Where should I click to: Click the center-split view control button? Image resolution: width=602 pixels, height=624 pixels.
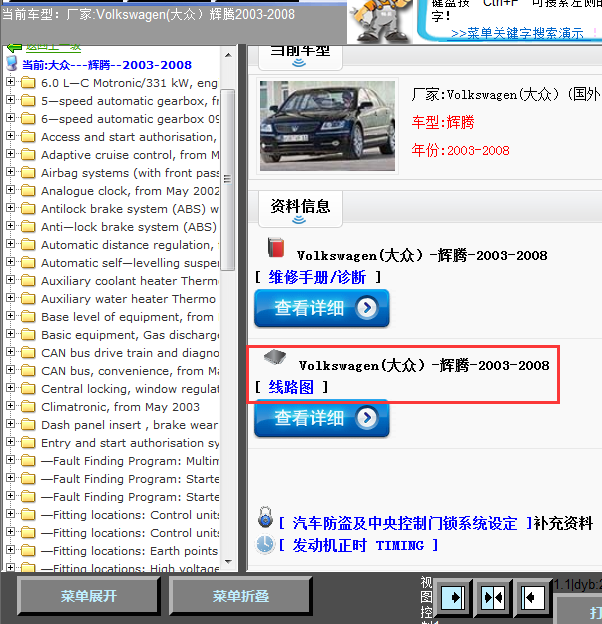tap(493, 597)
